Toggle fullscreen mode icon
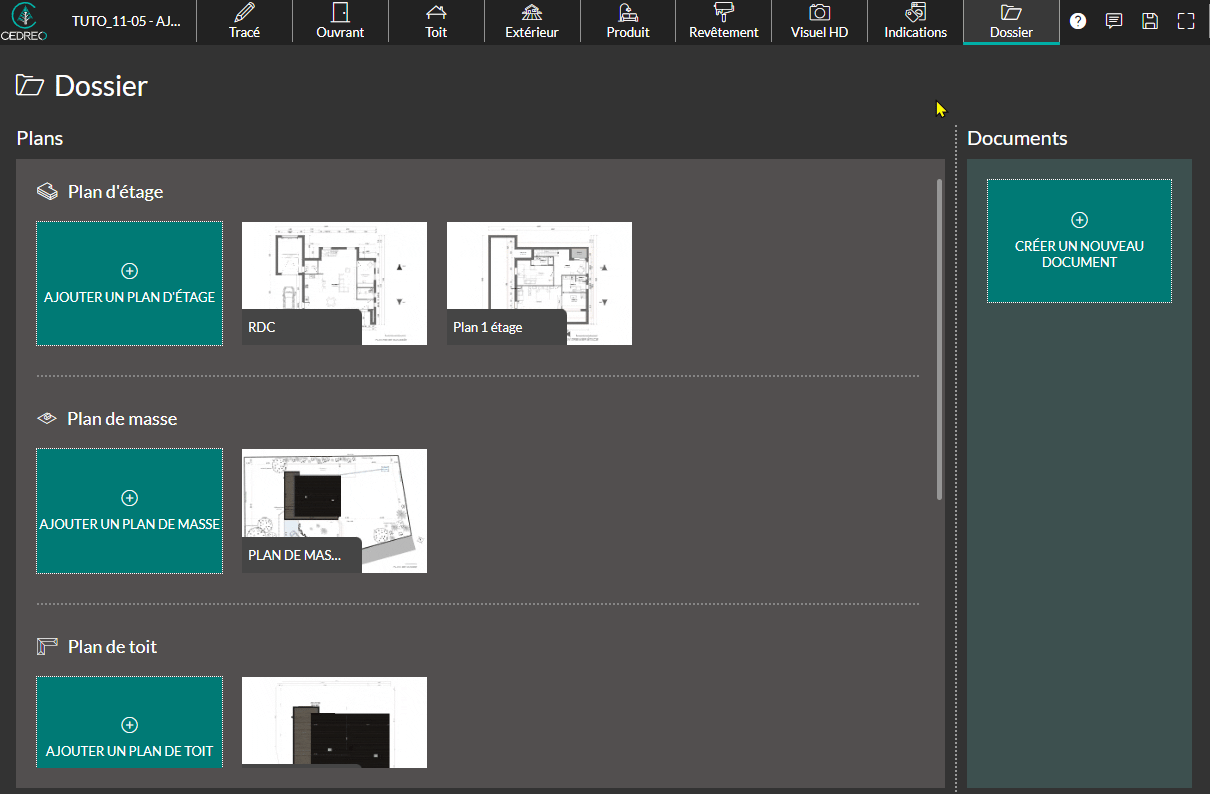The width and height of the screenshot is (1210, 794). pyautogui.click(x=1186, y=21)
